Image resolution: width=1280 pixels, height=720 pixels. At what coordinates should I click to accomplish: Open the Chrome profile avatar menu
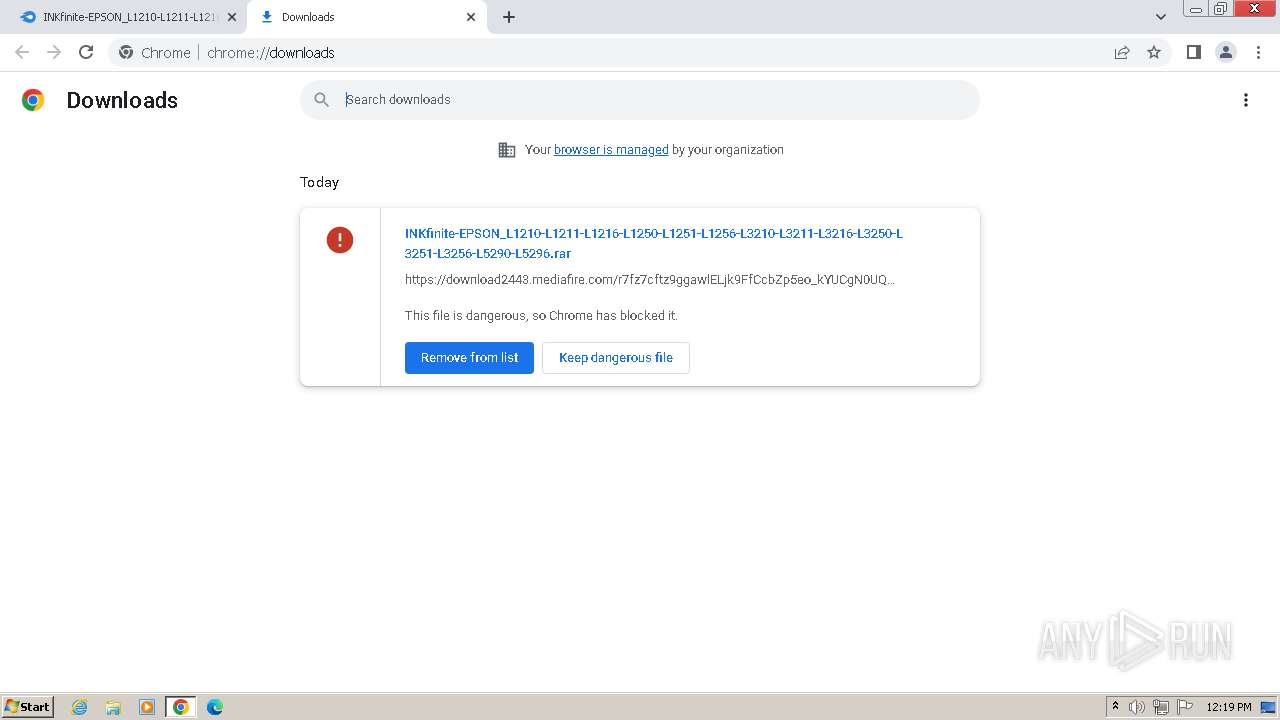click(1226, 52)
